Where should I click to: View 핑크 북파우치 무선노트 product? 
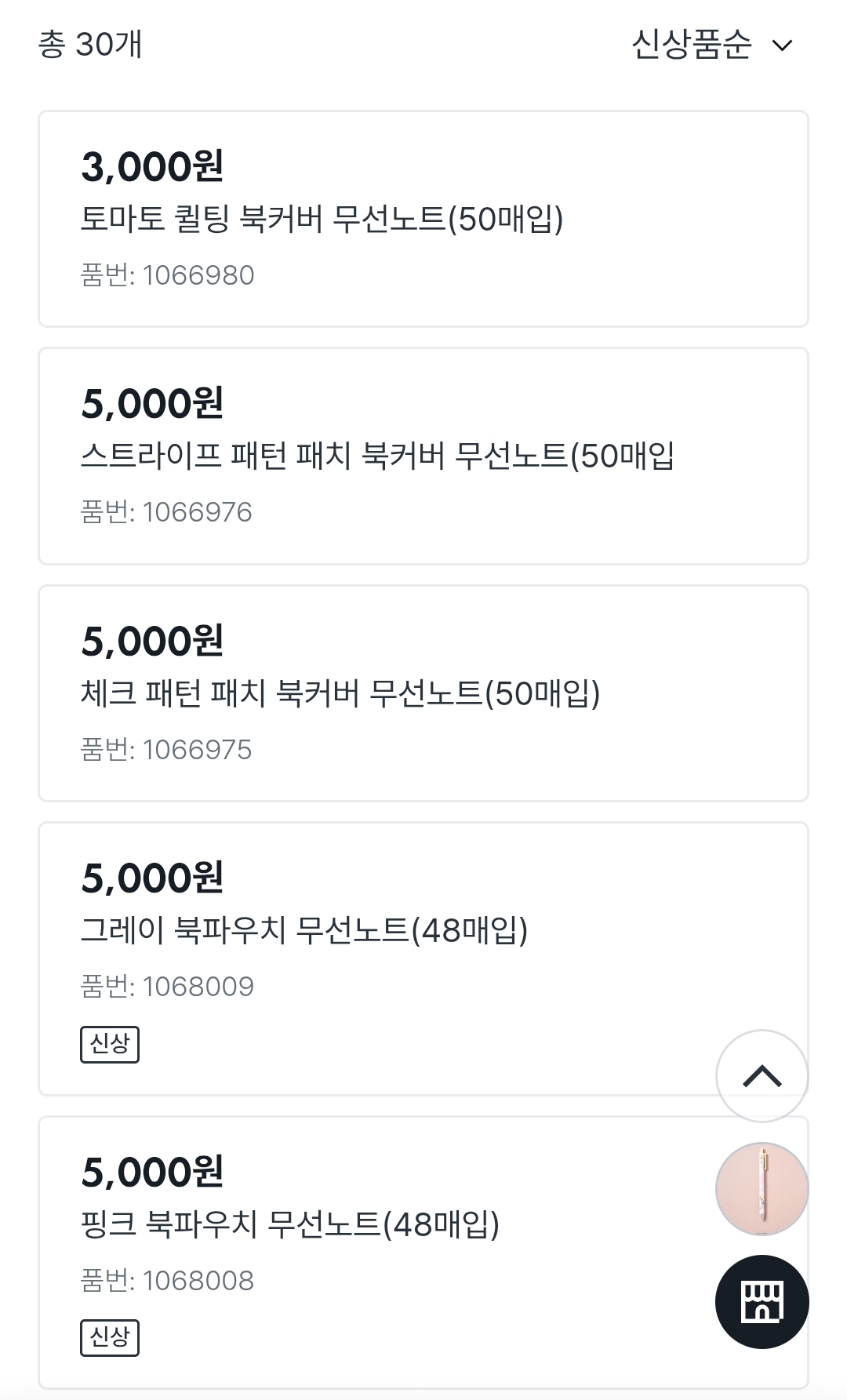coord(290,1224)
